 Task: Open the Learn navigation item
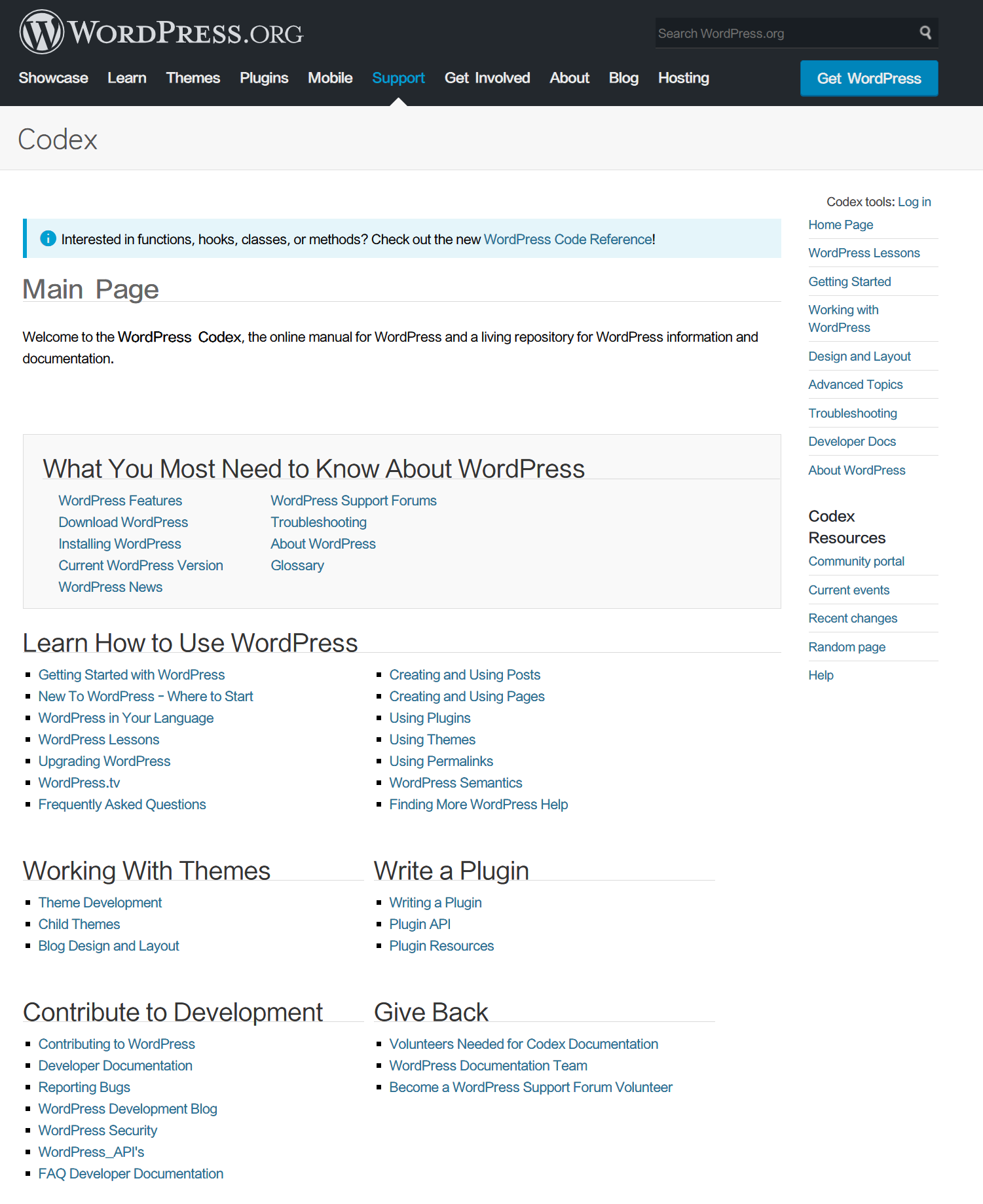pos(127,78)
